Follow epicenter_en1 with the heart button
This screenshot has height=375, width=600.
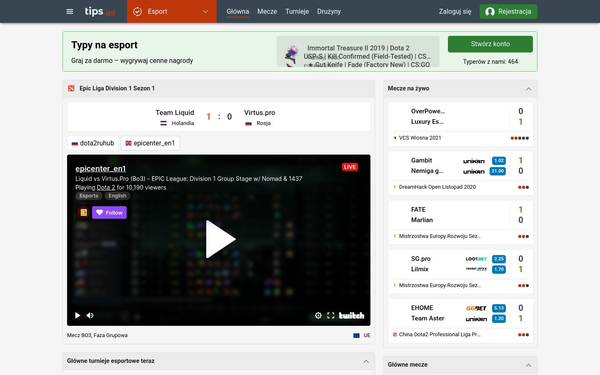(x=109, y=212)
